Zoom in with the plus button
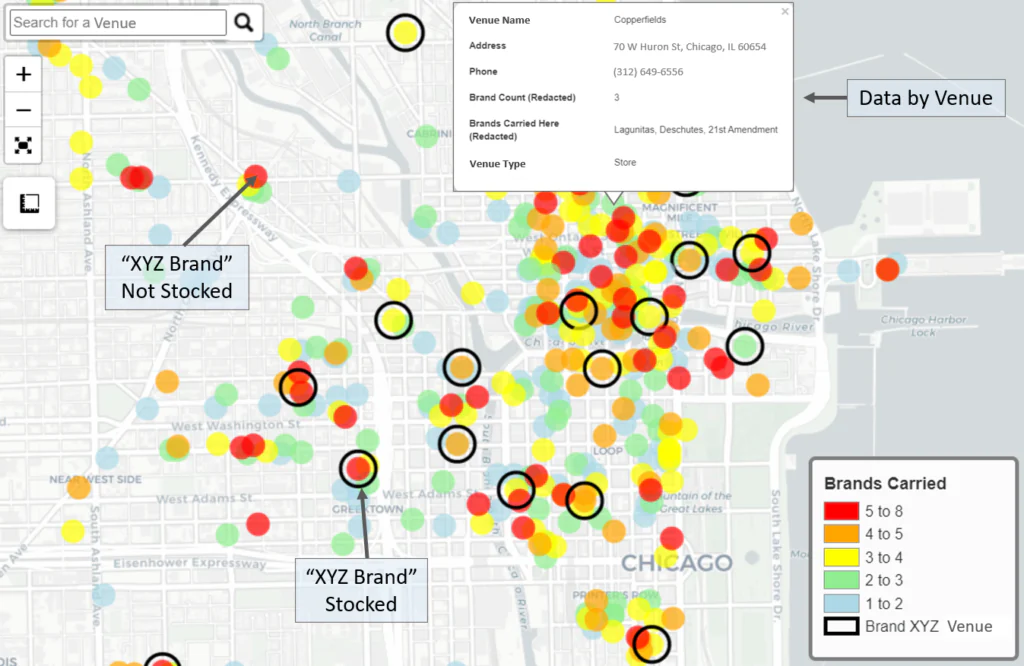The width and height of the screenshot is (1024, 666). 24,74
